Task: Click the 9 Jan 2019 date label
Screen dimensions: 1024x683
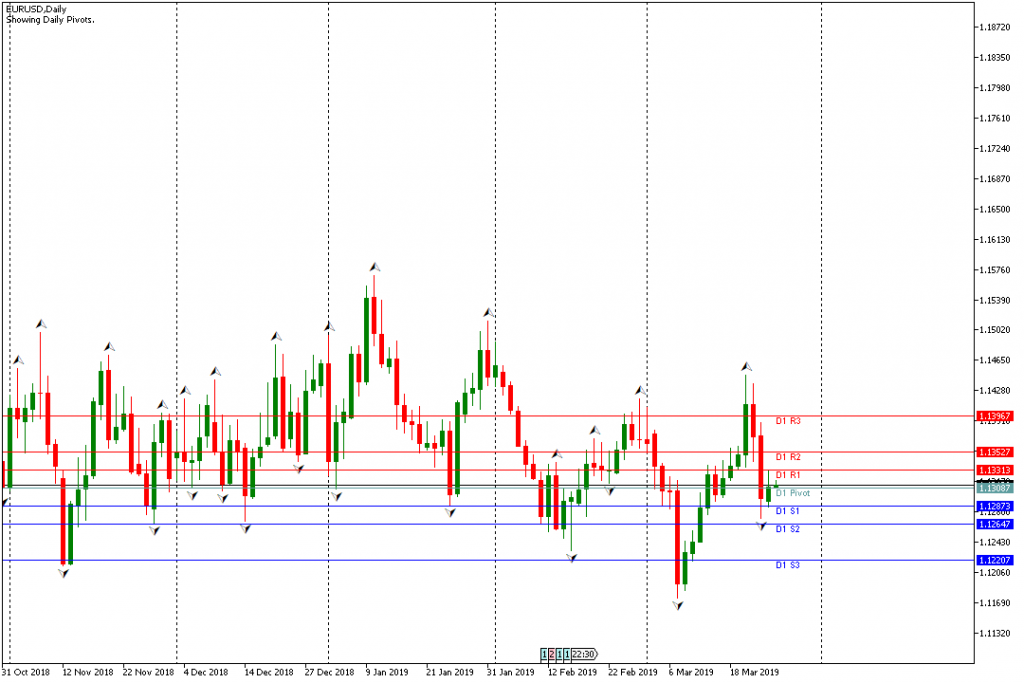Action: [386, 672]
